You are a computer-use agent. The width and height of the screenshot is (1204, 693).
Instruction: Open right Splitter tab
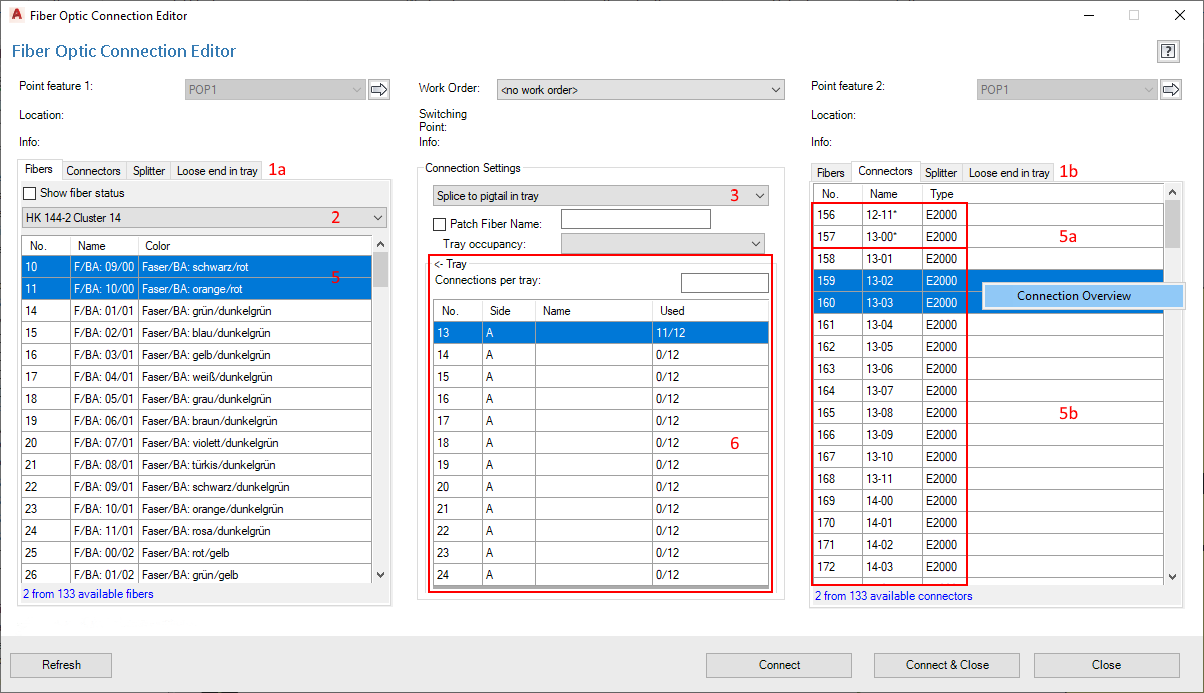click(x=941, y=173)
